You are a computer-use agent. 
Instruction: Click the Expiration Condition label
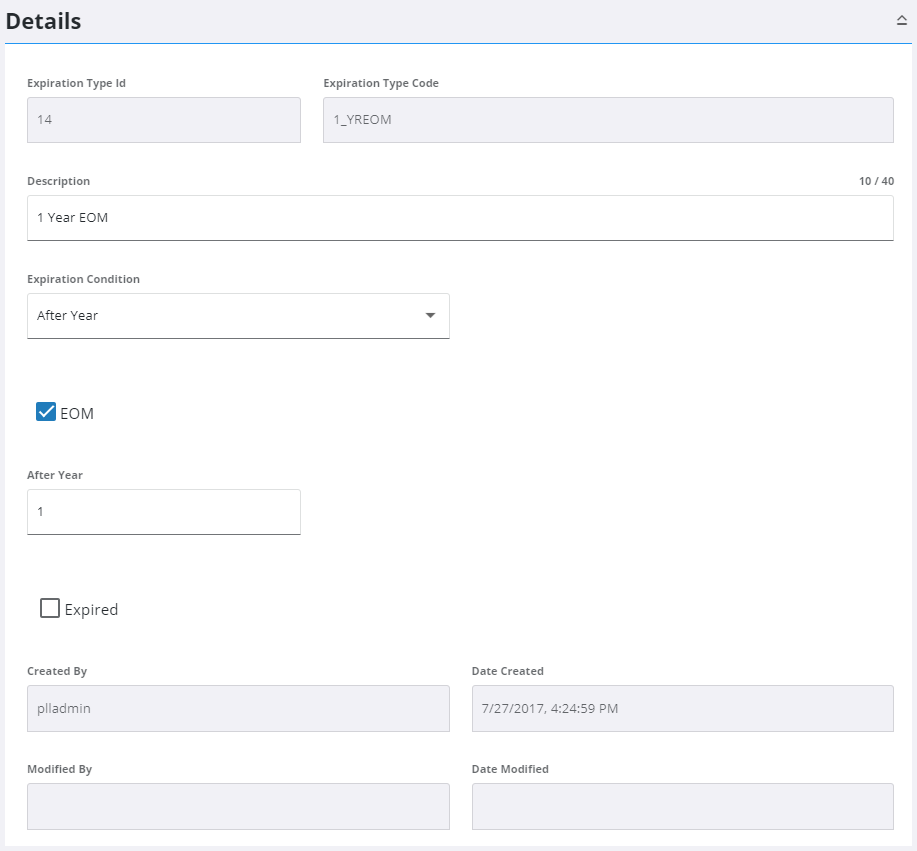pos(83,280)
